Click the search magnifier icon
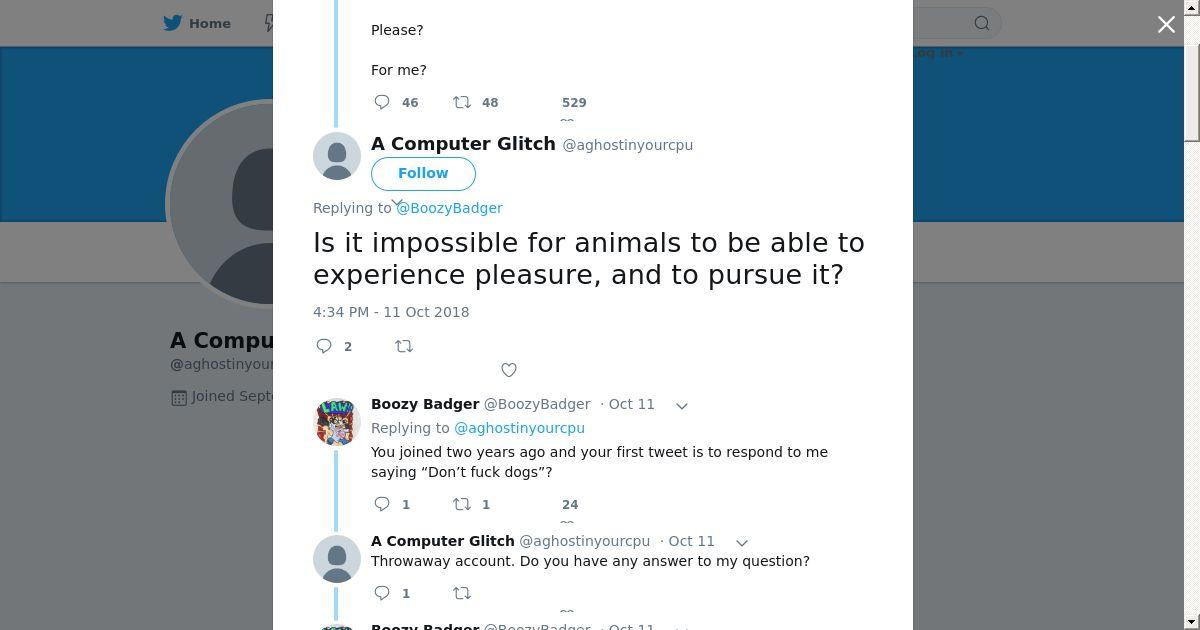Viewport: 1200px width, 630px height. pyautogui.click(x=982, y=23)
